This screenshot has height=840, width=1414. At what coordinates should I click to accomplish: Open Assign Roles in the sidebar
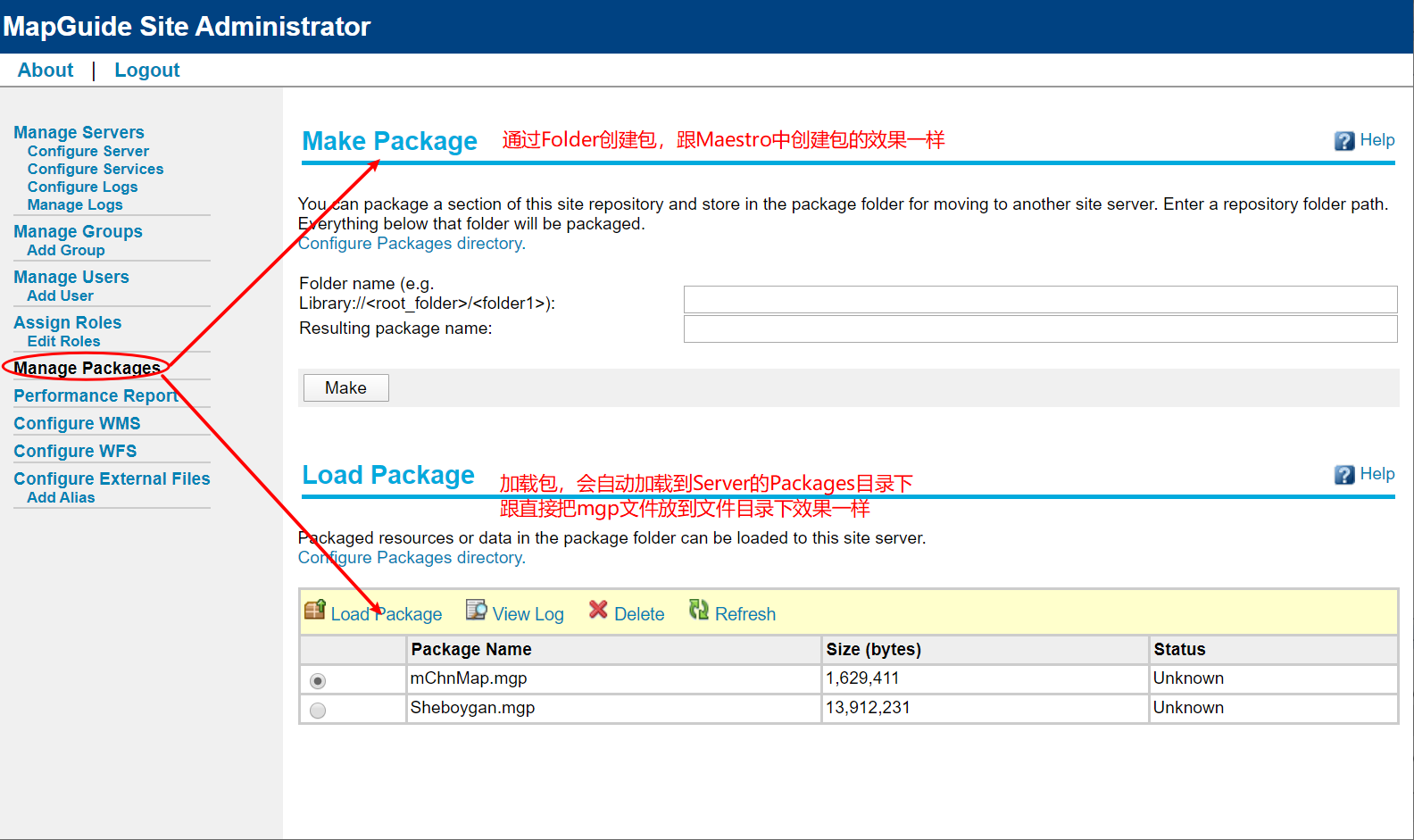point(68,322)
